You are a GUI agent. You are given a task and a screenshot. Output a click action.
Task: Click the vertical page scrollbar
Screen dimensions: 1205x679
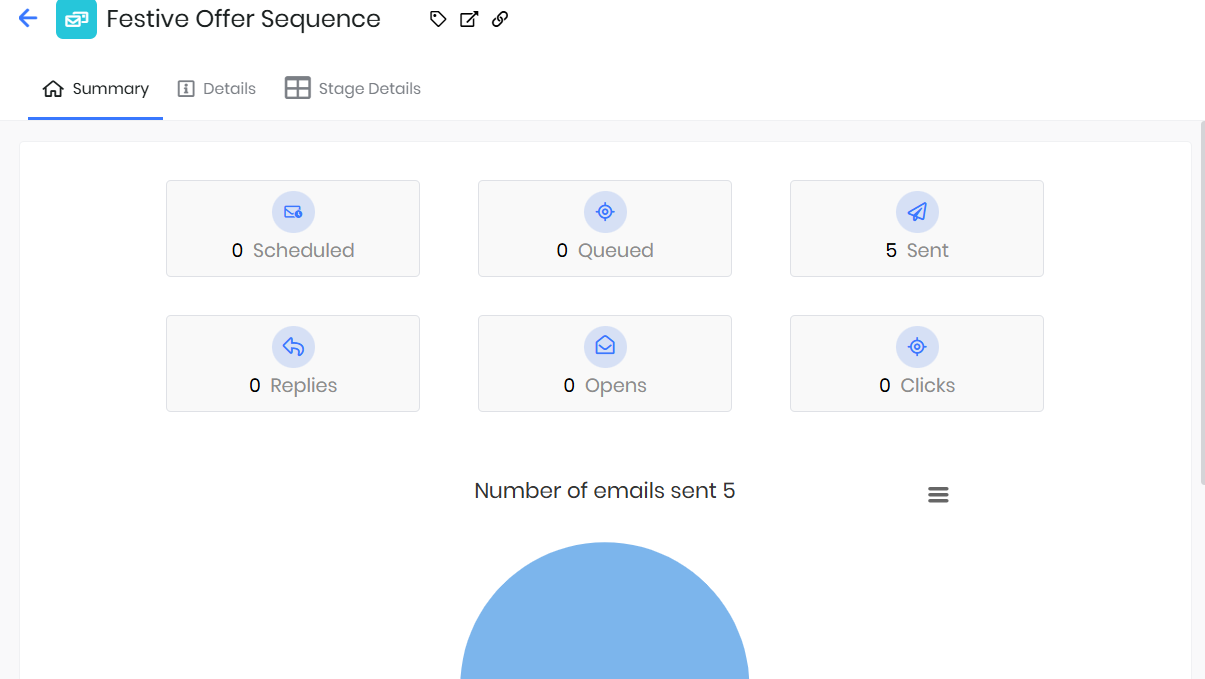1201,300
